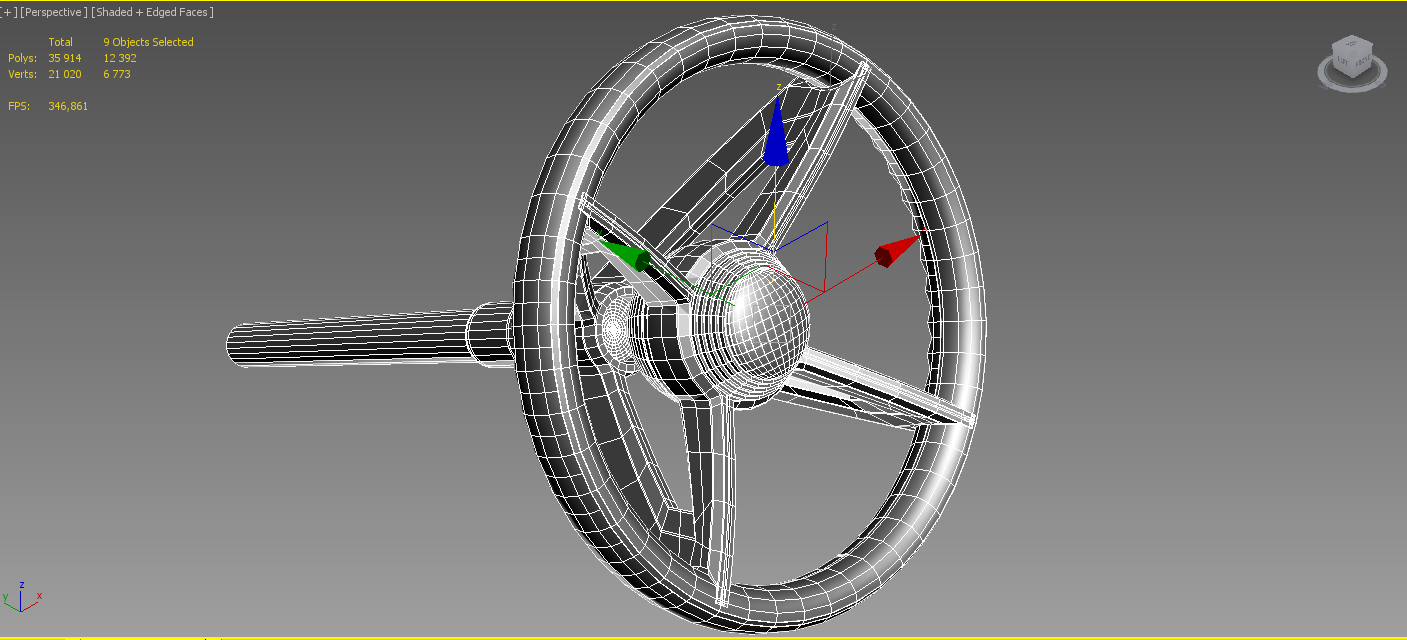This screenshot has width=1407, height=640.
Task: Open the Shaded + Edged Faces shading menu
Action: [152, 12]
